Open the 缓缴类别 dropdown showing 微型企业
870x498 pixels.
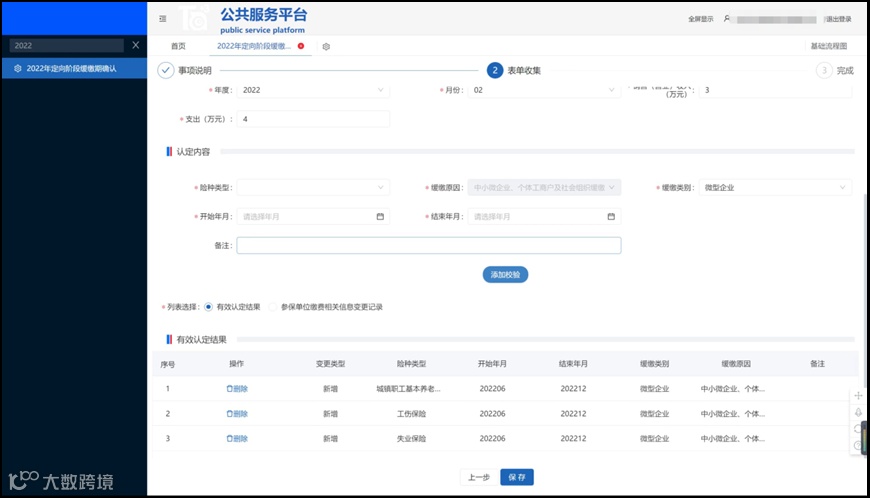point(775,187)
